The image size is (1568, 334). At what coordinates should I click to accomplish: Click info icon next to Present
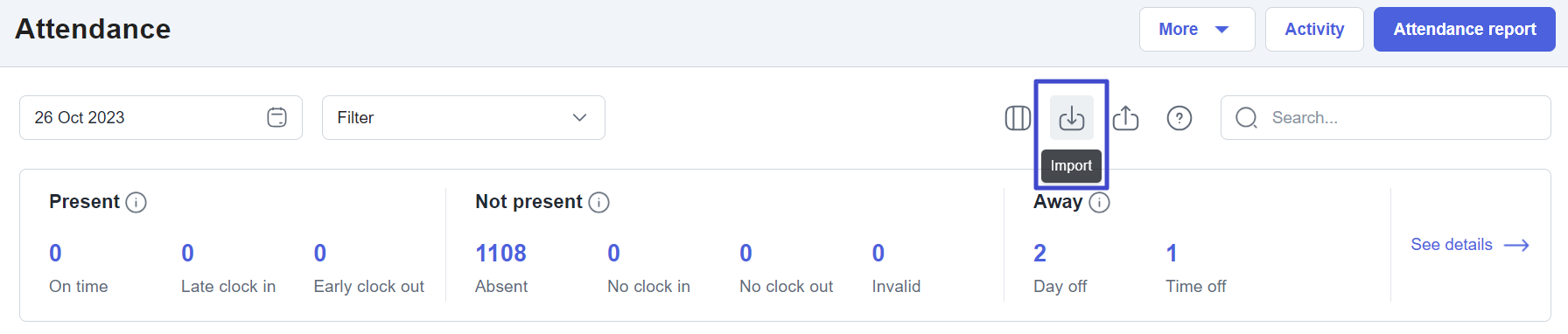coord(136,203)
